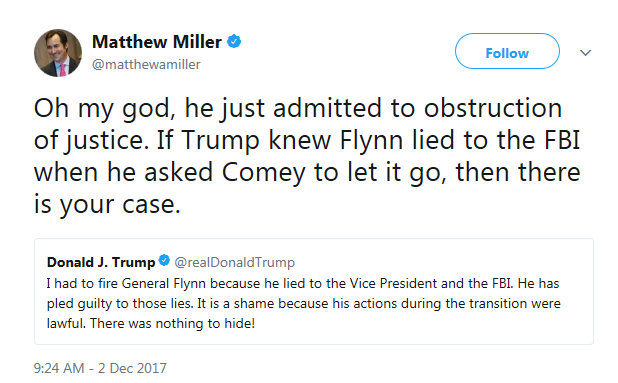This screenshot has height=383, width=618.
Task: Click the blue verified badge beside Matthew Miller
Action: [x=234, y=41]
